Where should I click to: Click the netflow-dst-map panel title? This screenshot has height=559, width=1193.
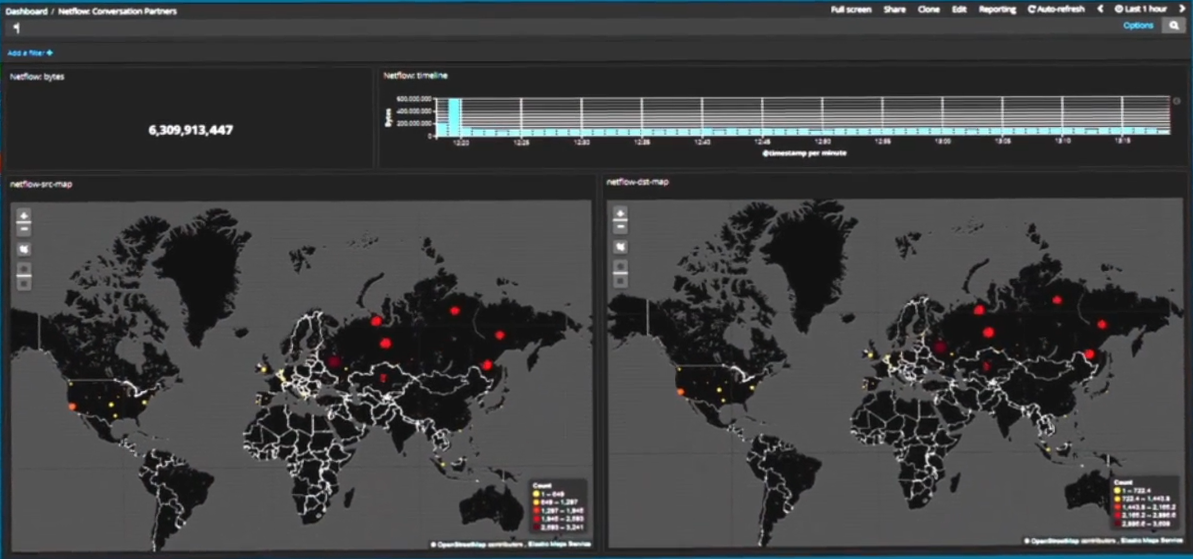638,182
